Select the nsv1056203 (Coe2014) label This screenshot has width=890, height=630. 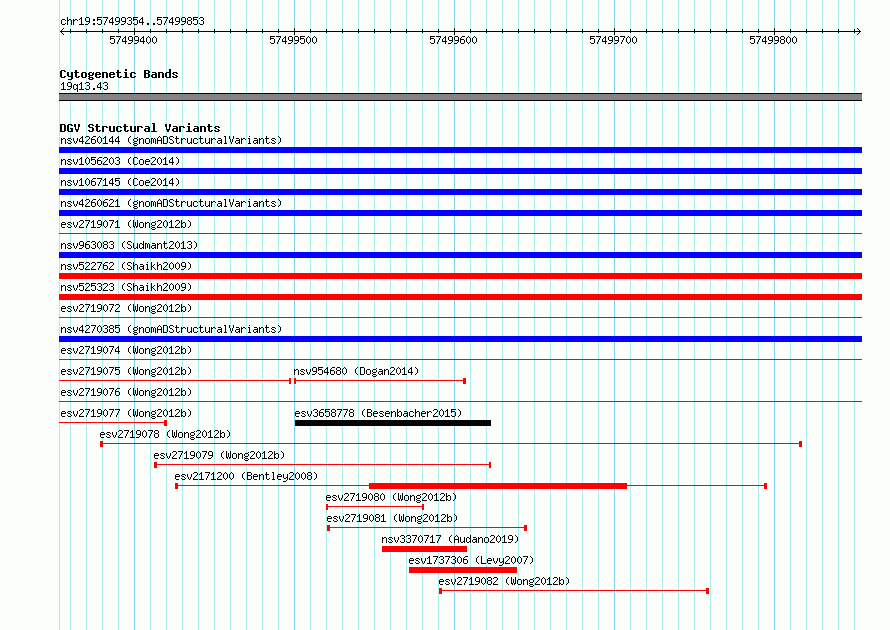point(120,161)
